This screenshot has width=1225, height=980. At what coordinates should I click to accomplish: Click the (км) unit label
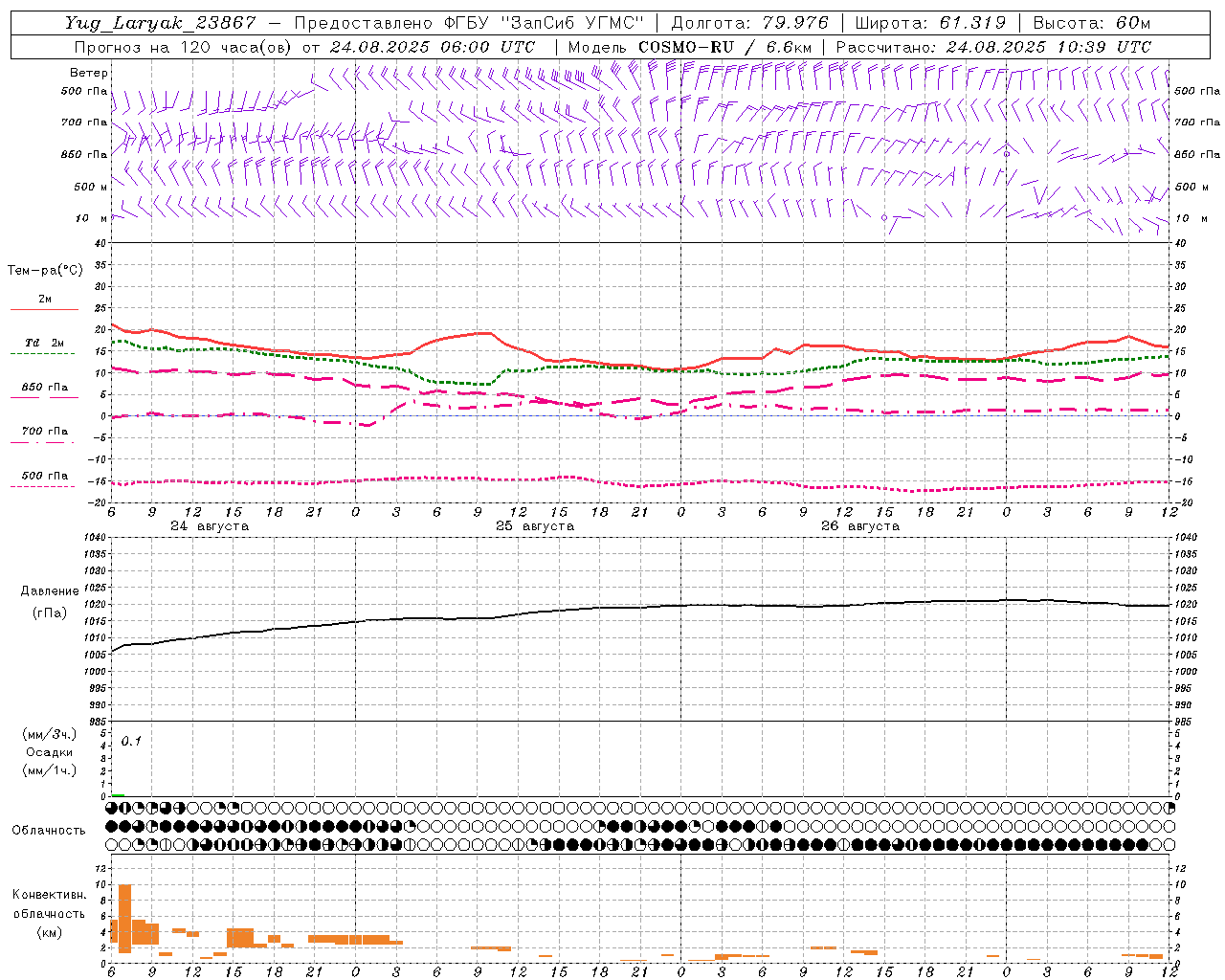coord(49,932)
